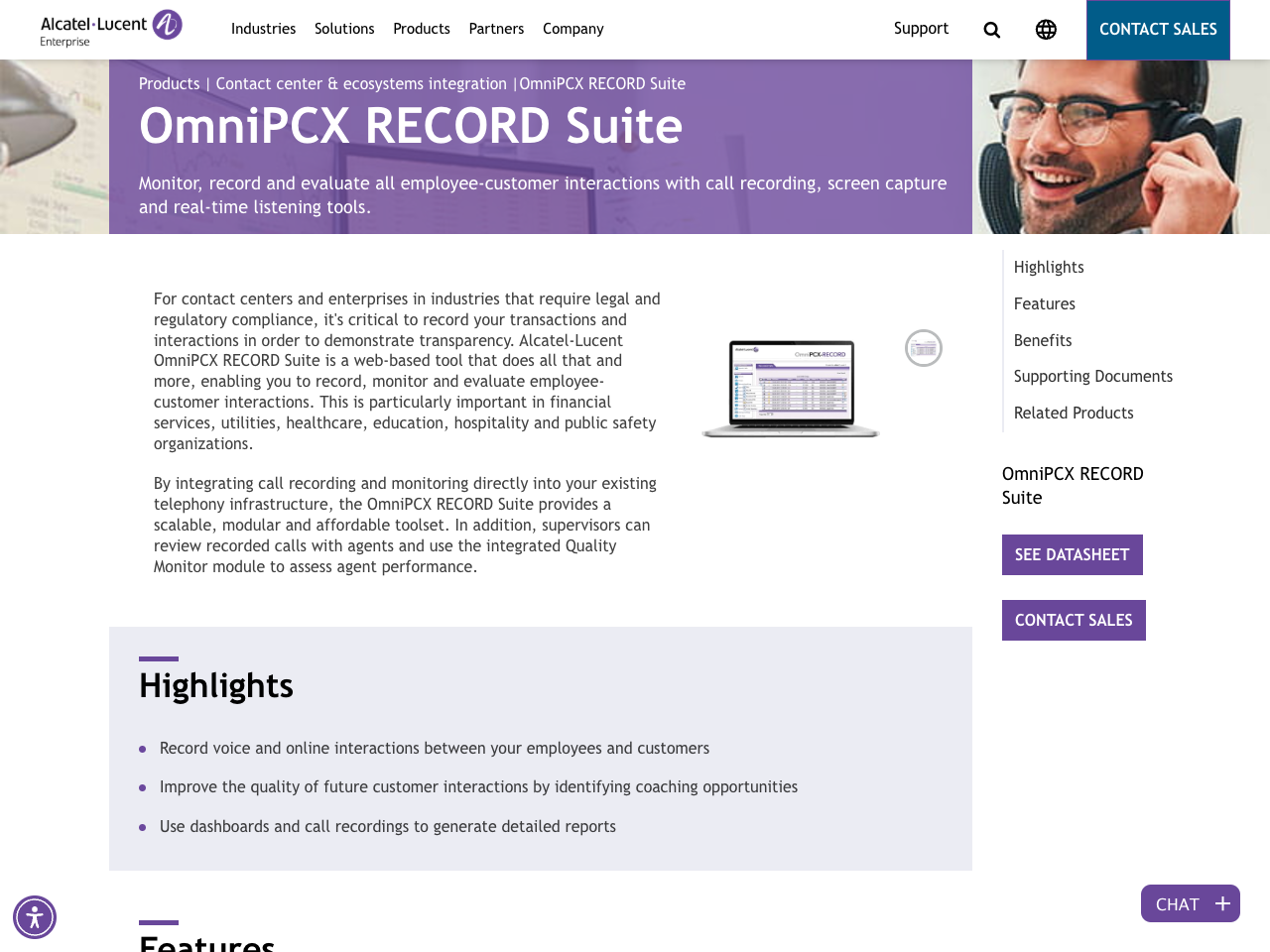Click the See Datasheet button
Viewport: 1270px width, 952px height.
point(1073,554)
